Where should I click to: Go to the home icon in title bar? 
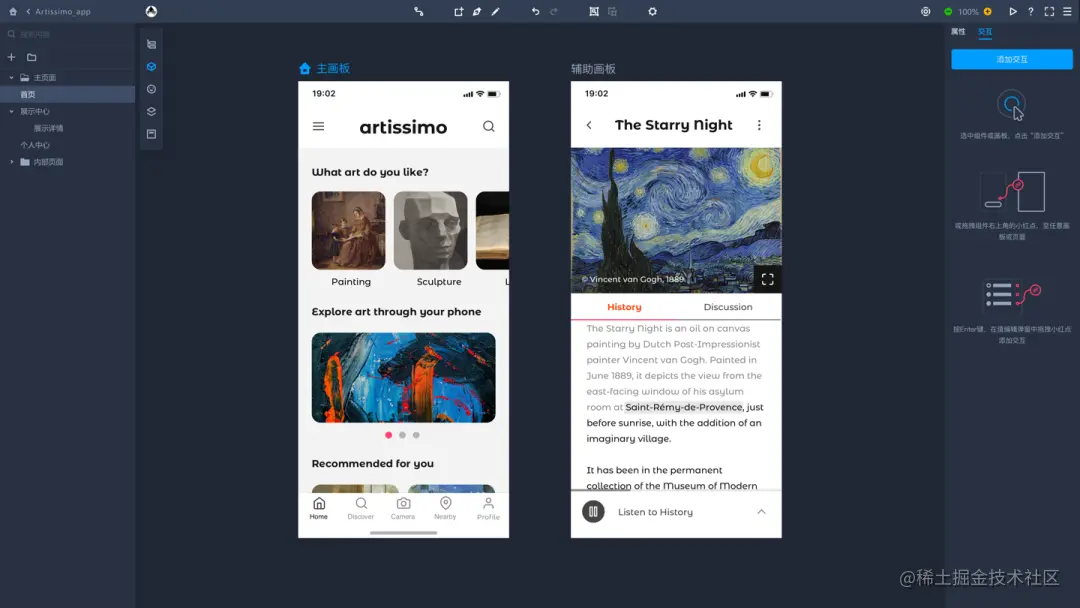pyautogui.click(x=12, y=11)
